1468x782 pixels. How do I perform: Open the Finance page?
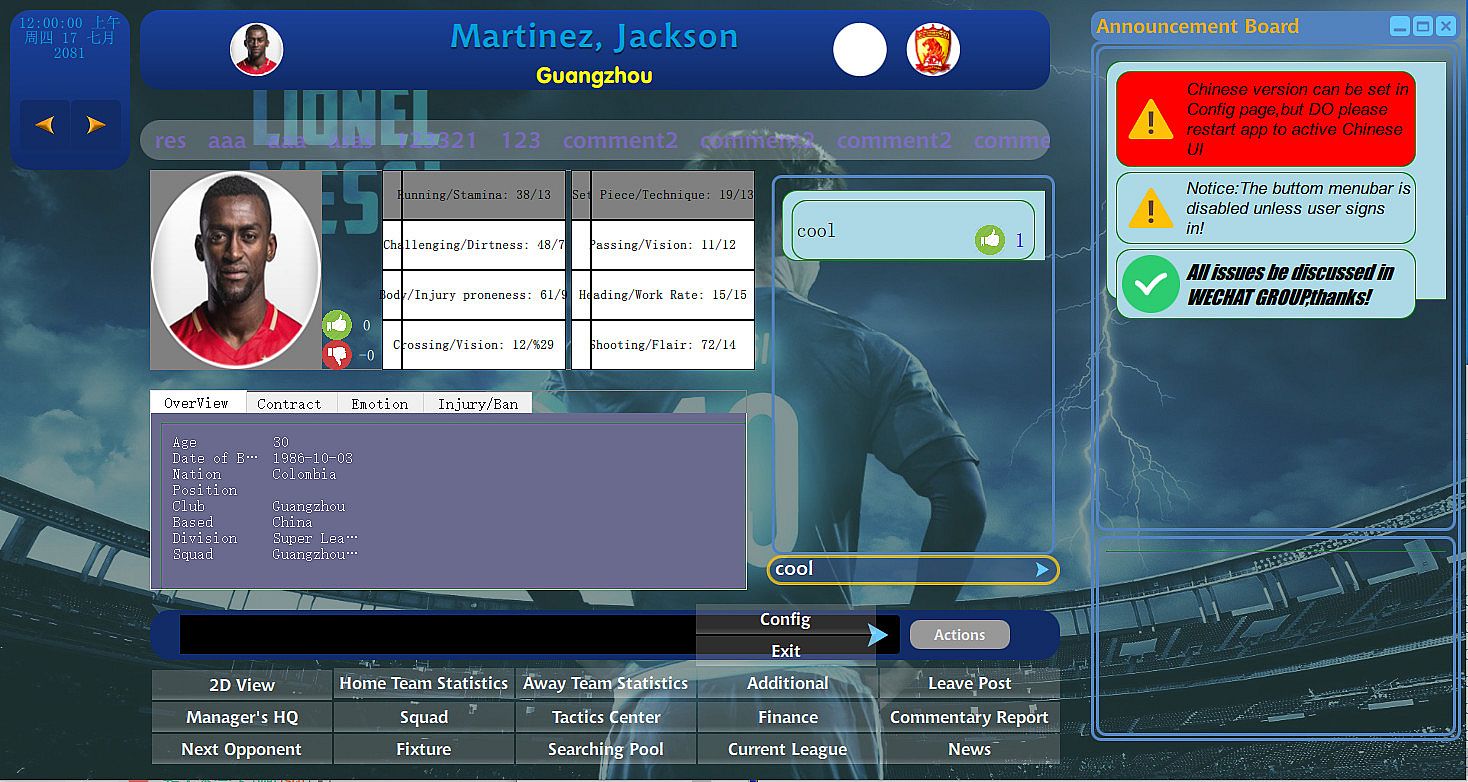coord(788,717)
